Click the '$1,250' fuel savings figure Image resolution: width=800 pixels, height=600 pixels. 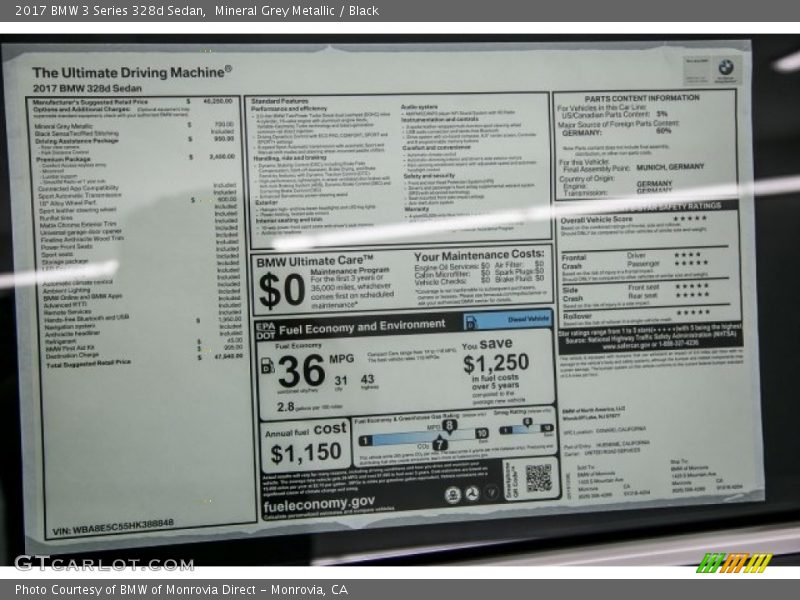coord(495,363)
